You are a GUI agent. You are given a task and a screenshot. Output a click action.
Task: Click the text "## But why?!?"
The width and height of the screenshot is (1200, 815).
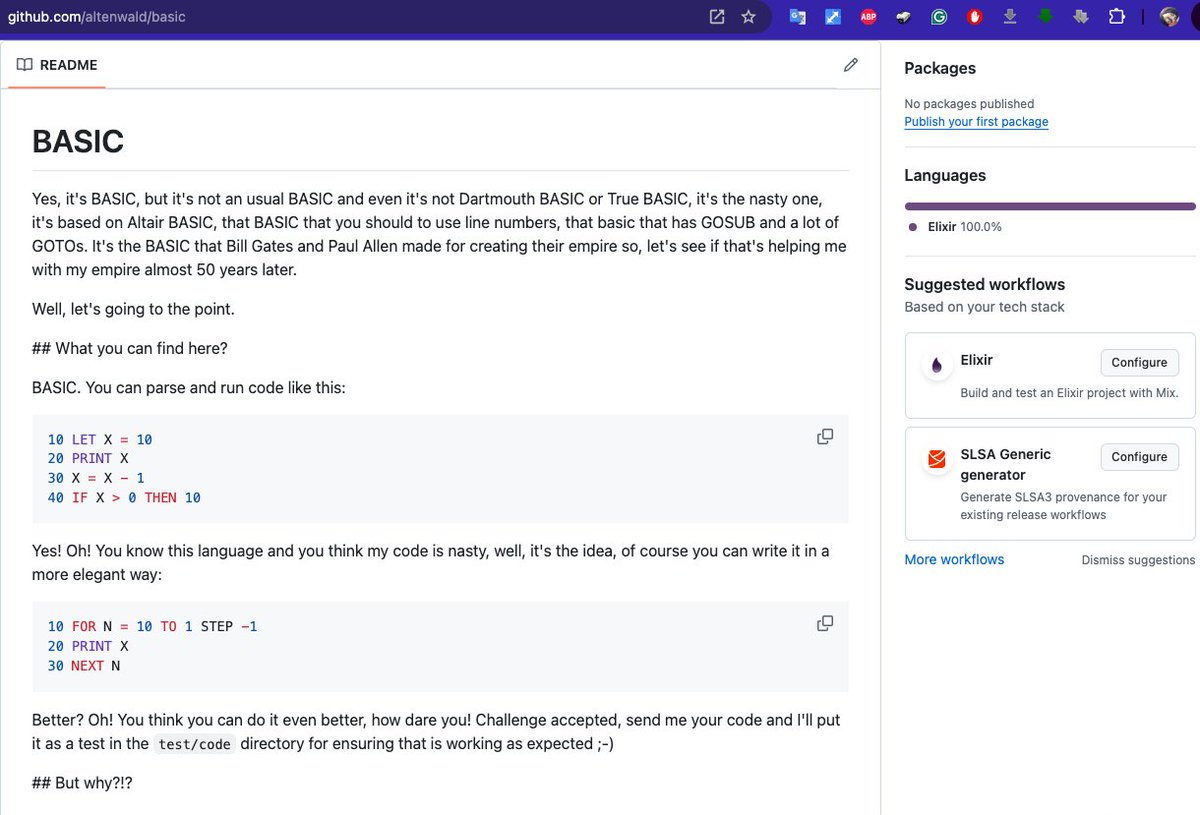pyautogui.click(x=82, y=782)
